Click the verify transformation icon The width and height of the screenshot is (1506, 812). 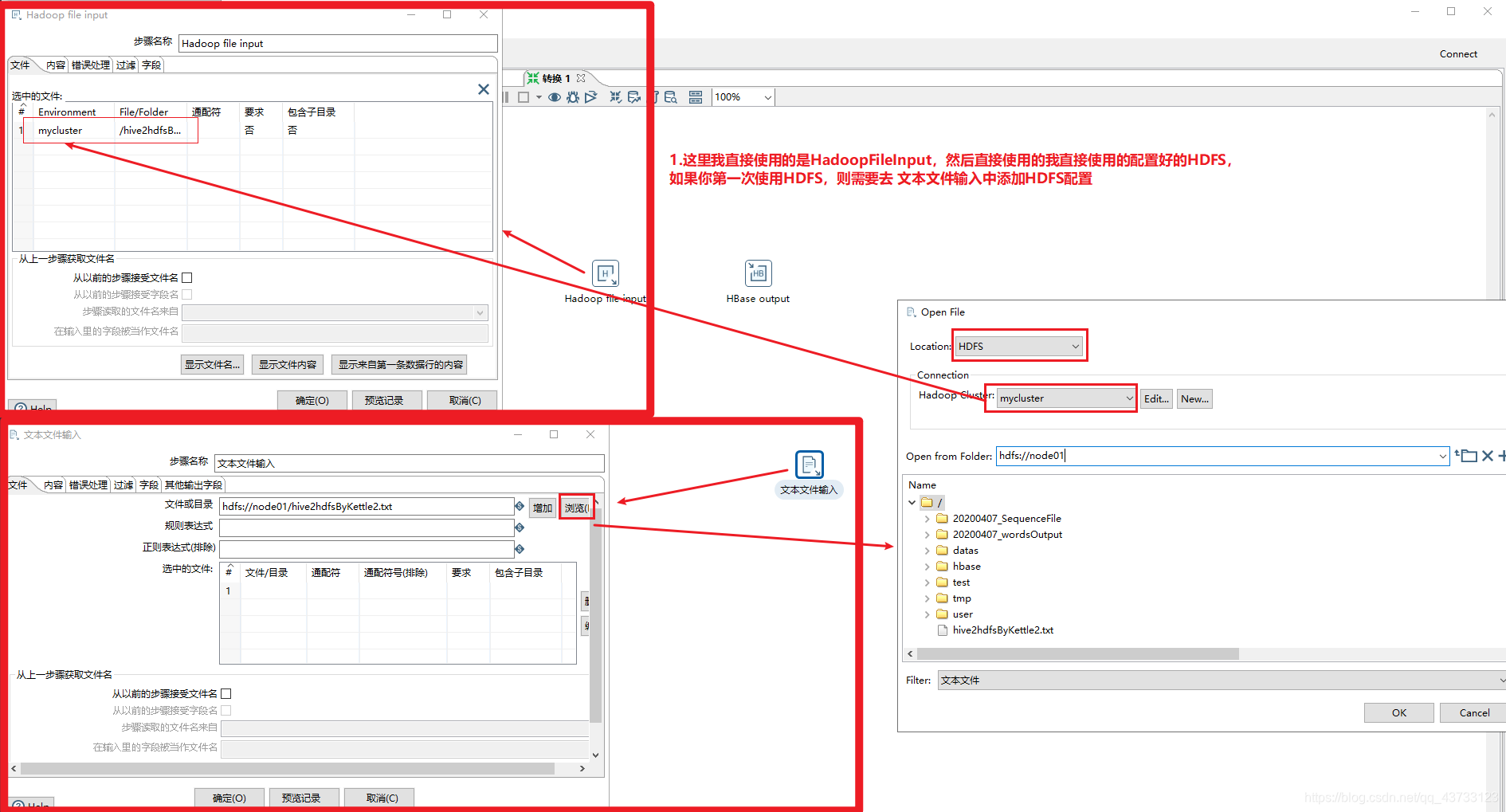pyautogui.click(x=616, y=97)
